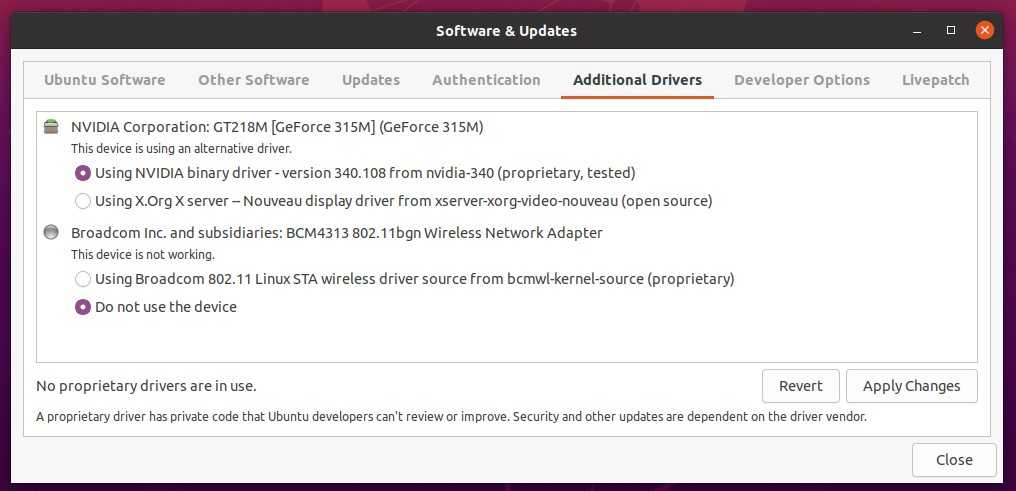
Task: Switch to the Ubuntu Software tab
Action: 105,80
